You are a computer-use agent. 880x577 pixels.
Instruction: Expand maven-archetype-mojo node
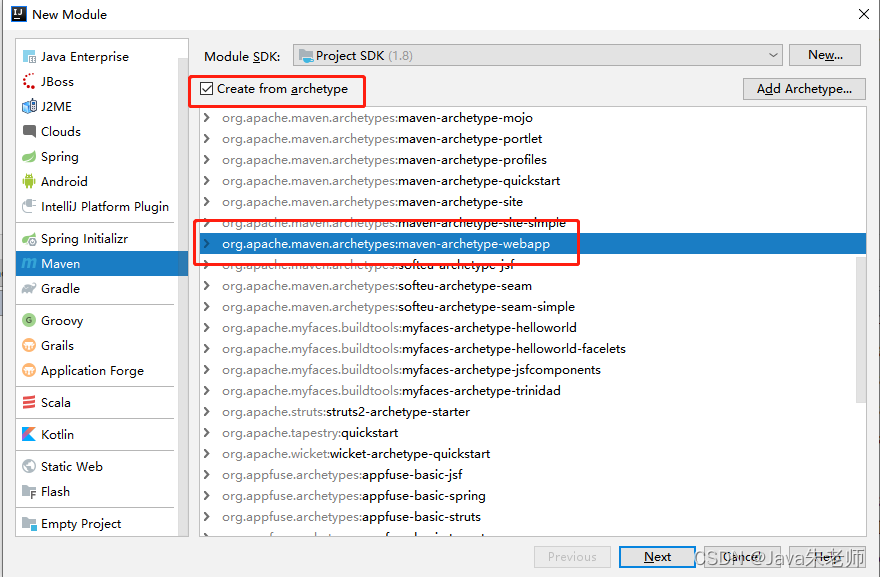tap(207, 118)
